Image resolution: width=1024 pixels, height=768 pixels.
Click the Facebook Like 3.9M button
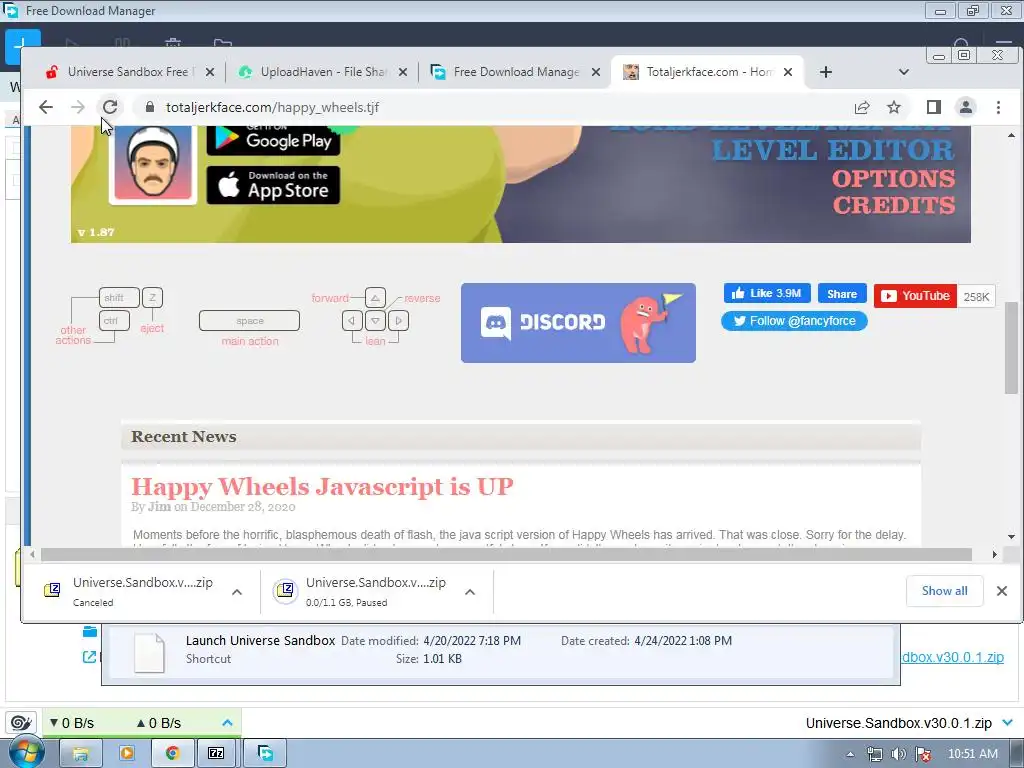(767, 293)
